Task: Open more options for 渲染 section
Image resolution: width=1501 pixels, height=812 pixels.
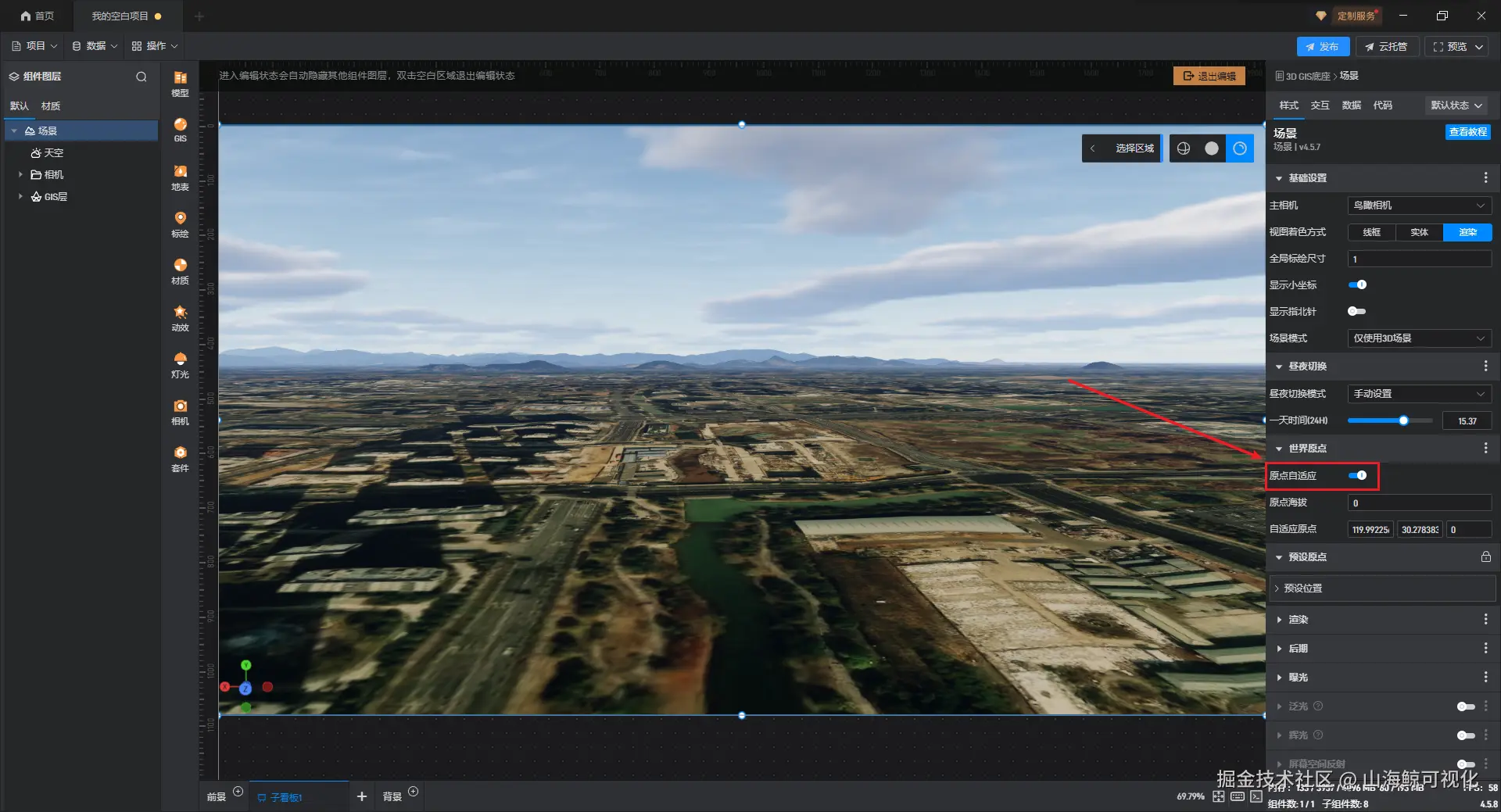Action: point(1485,620)
